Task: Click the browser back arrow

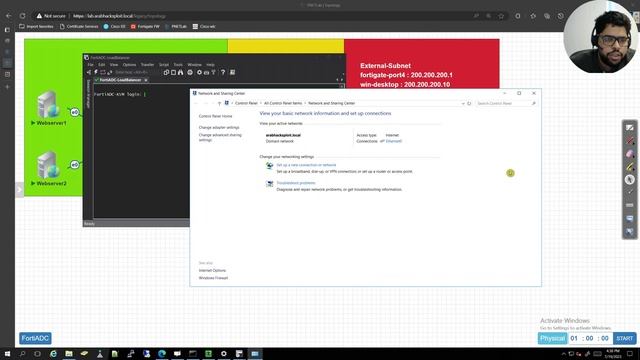Action: (9, 16)
